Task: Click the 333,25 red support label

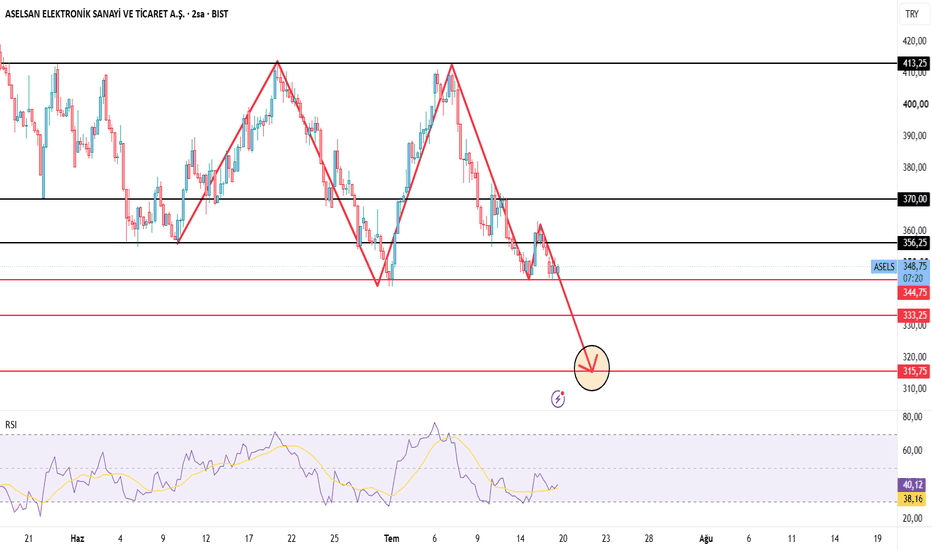Action: pyautogui.click(x=915, y=315)
